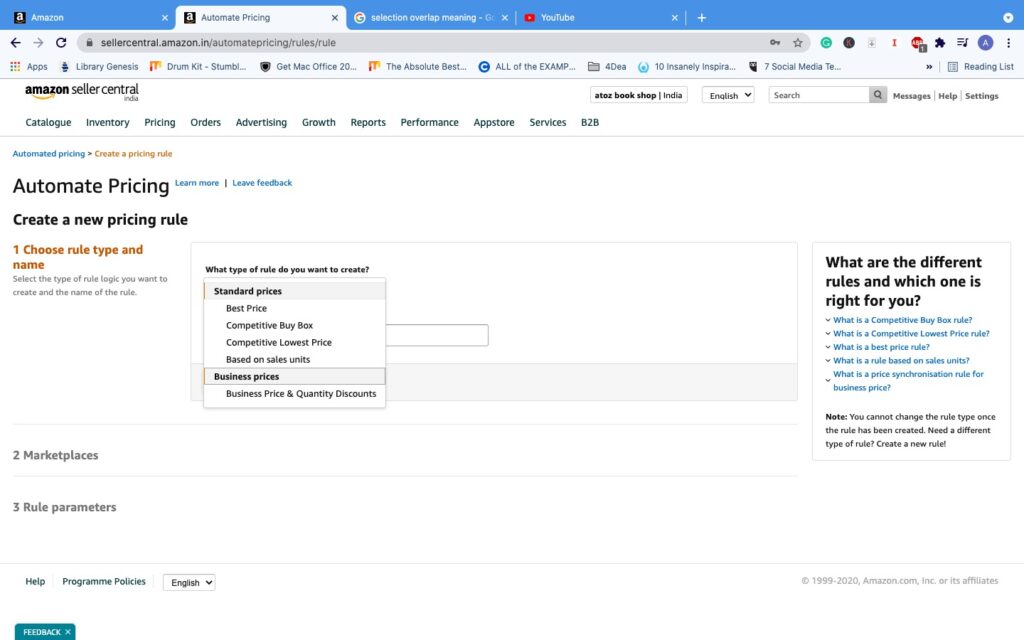Viewport: 1024px width, 640px height.
Task: Open Chrome's three-dot menu icon
Action: tap(1008, 42)
